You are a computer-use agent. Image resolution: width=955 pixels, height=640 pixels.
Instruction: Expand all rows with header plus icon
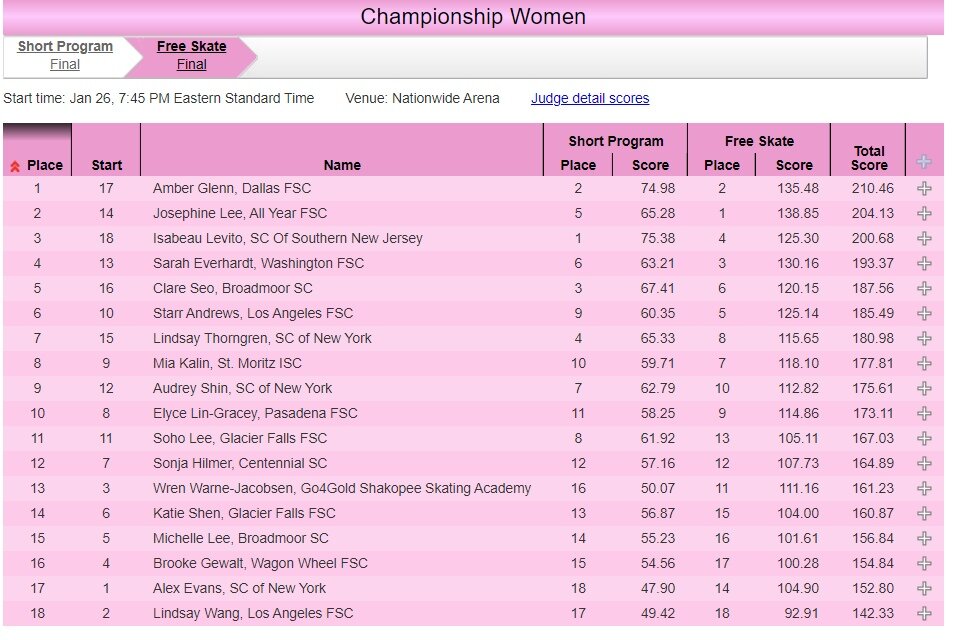[924, 162]
